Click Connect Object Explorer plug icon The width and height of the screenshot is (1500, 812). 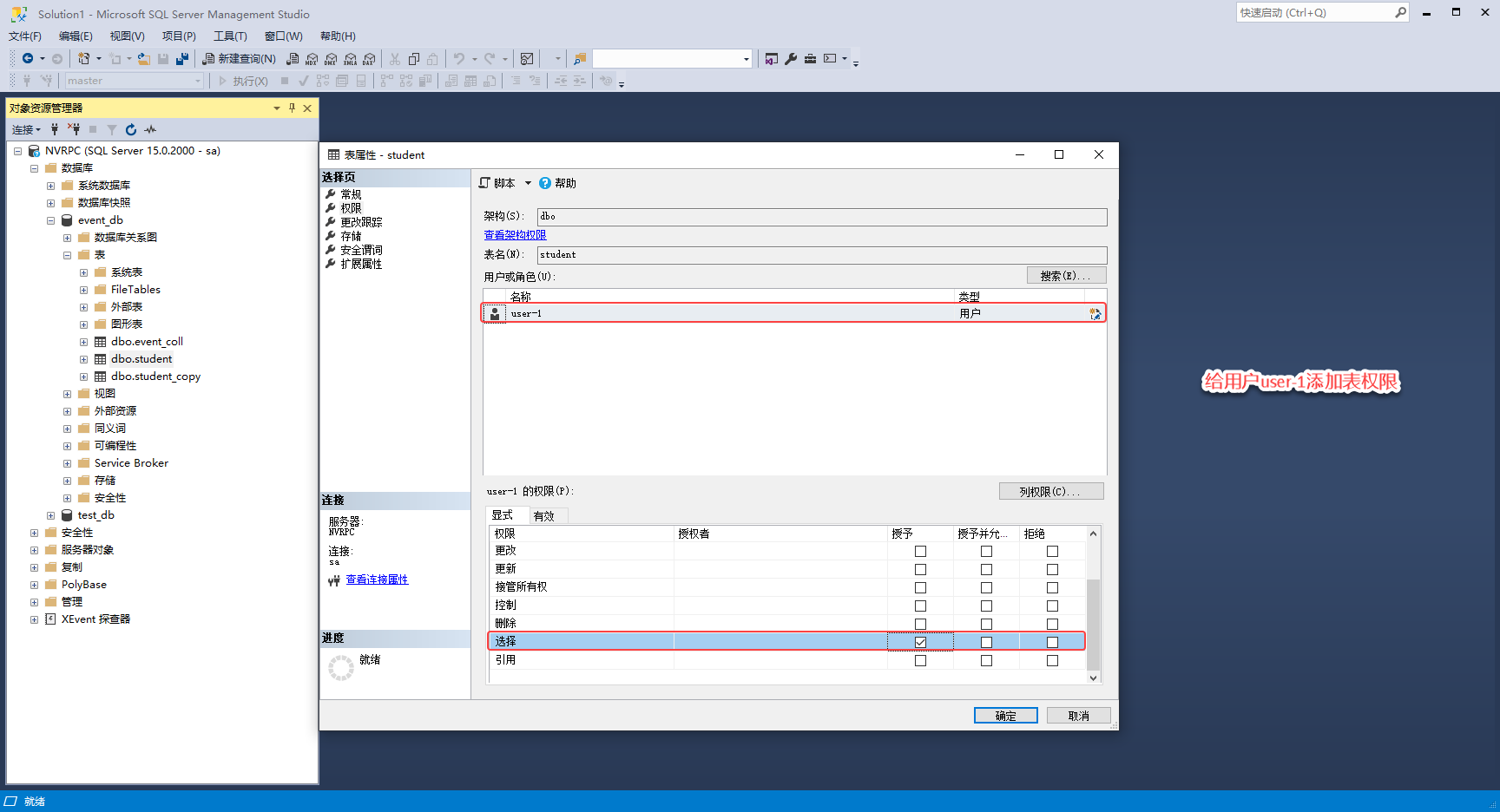(x=55, y=129)
